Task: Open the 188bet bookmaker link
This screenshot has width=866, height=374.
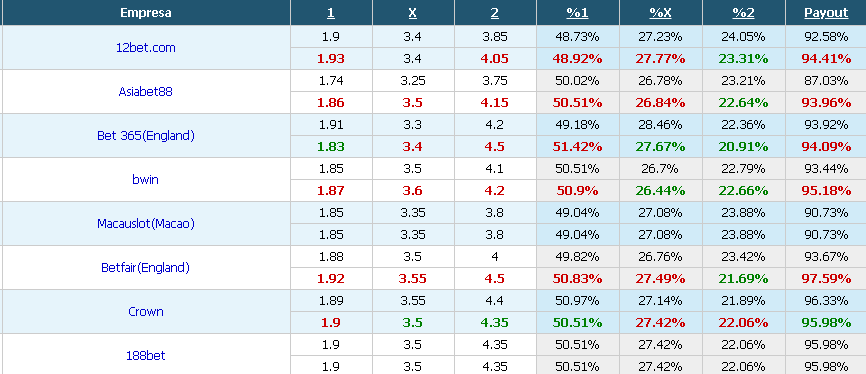Action: coord(145,356)
